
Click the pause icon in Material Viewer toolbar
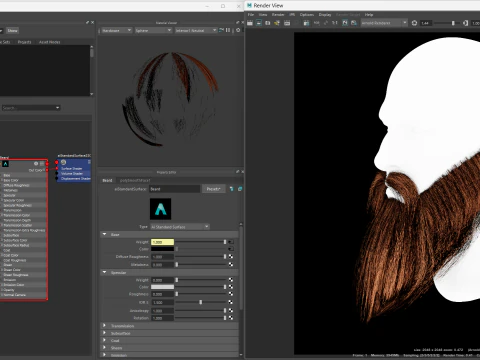tap(228, 30)
